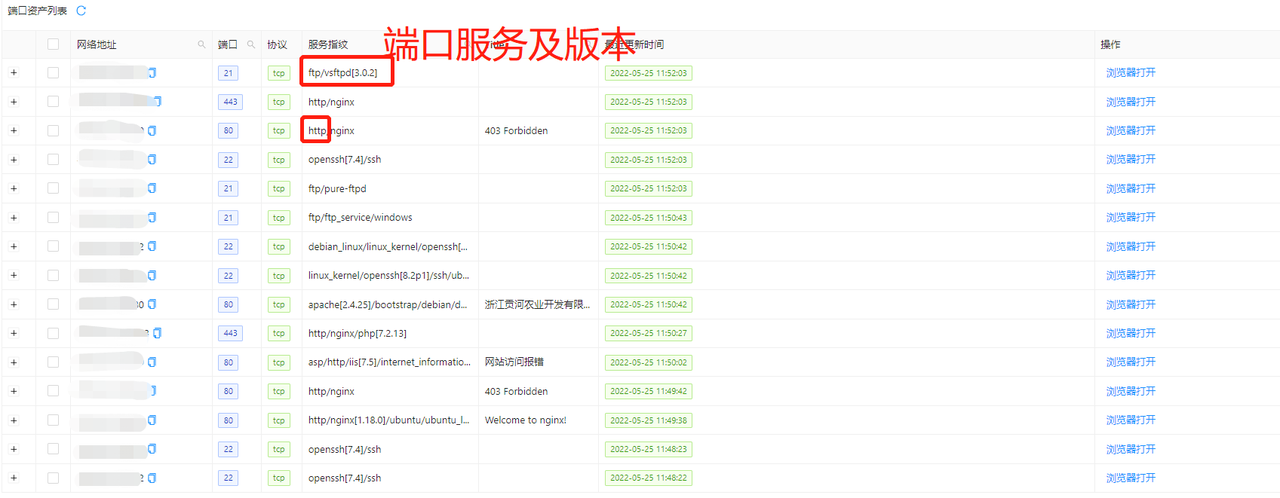This screenshot has height=498, width=1280.
Task: Open http/nginx/php[7.2.13] entry in browser
Action: pos(1130,333)
